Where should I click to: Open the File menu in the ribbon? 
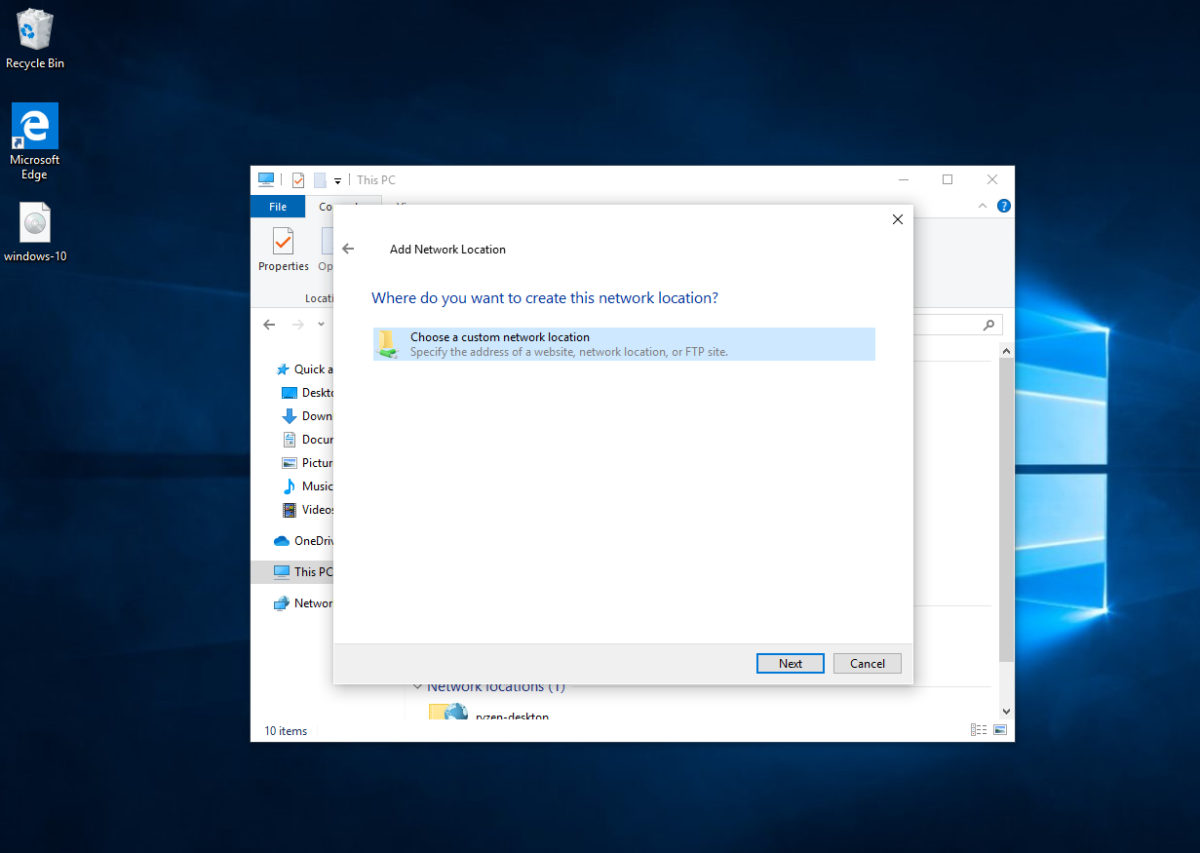(277, 206)
